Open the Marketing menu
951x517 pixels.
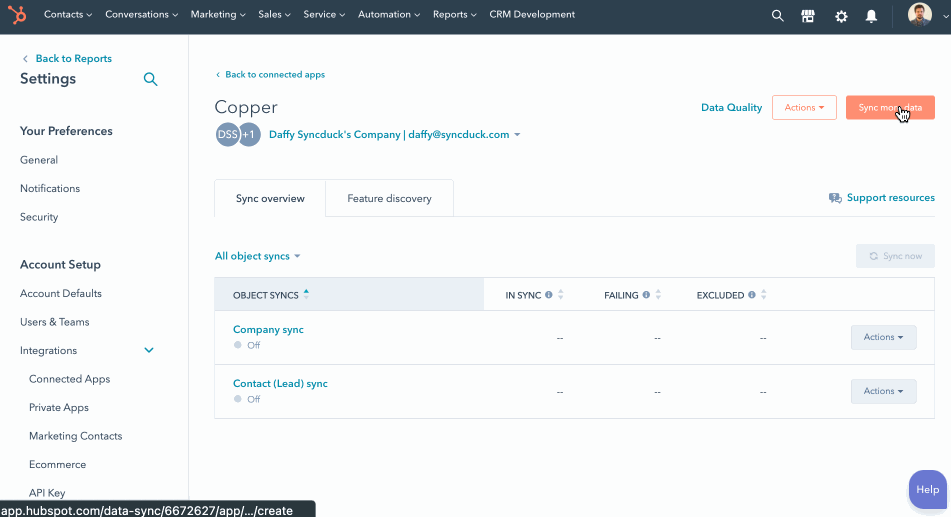coord(218,15)
